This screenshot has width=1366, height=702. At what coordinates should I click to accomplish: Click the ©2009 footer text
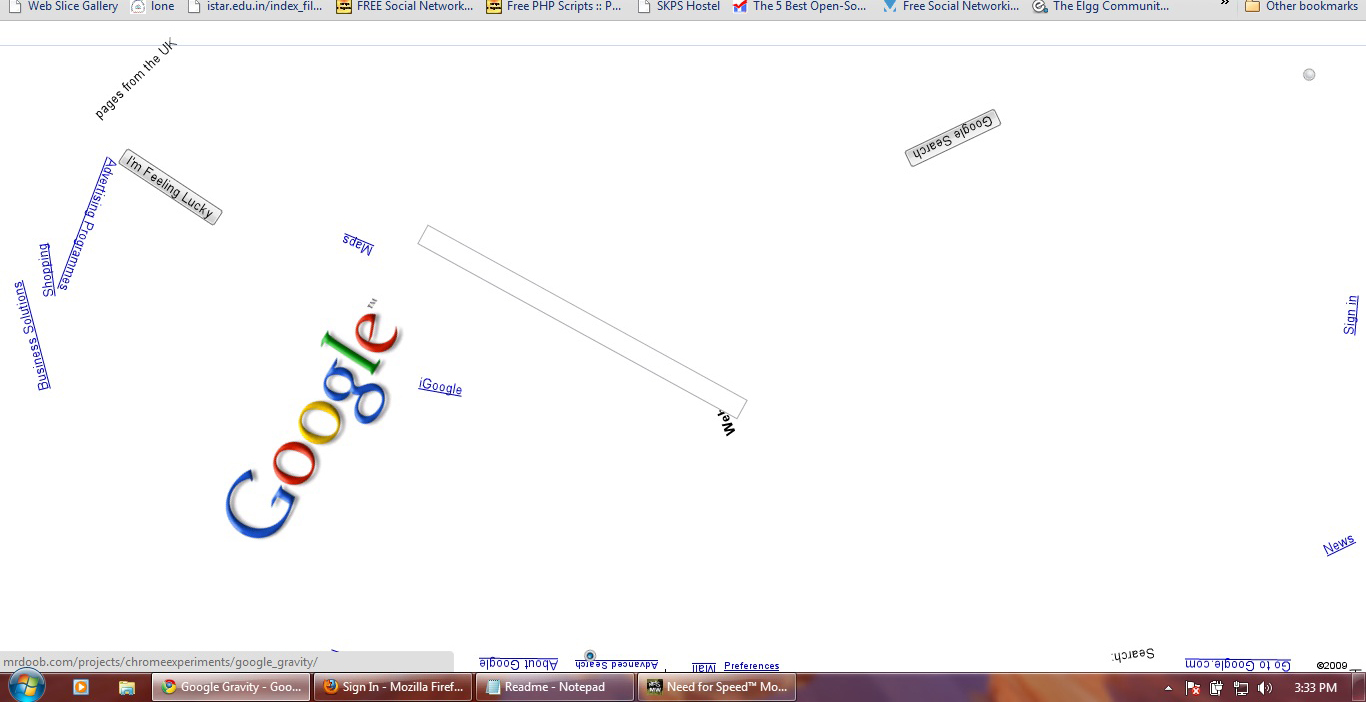1332,666
